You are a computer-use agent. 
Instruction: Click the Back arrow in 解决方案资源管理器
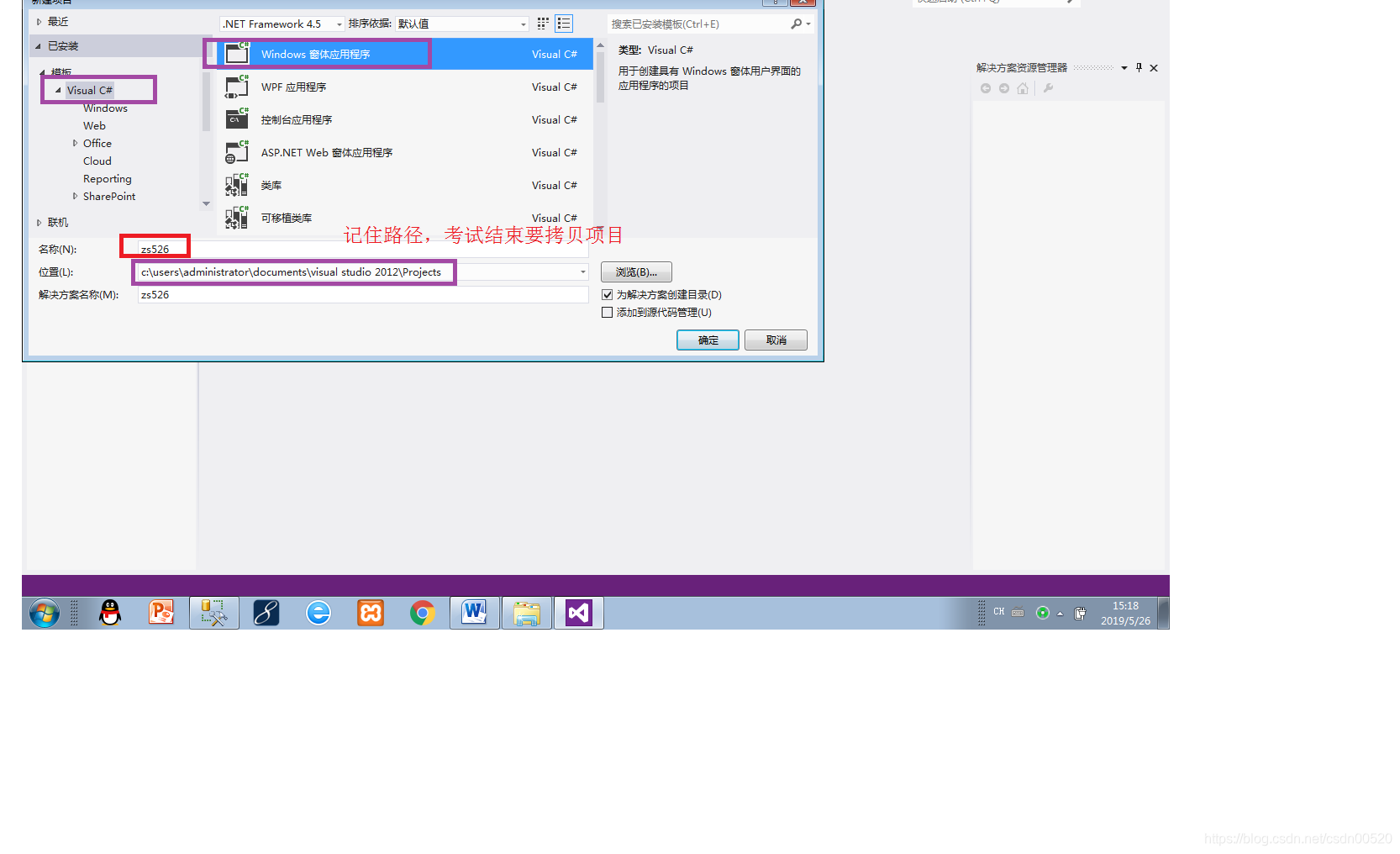[x=986, y=88]
